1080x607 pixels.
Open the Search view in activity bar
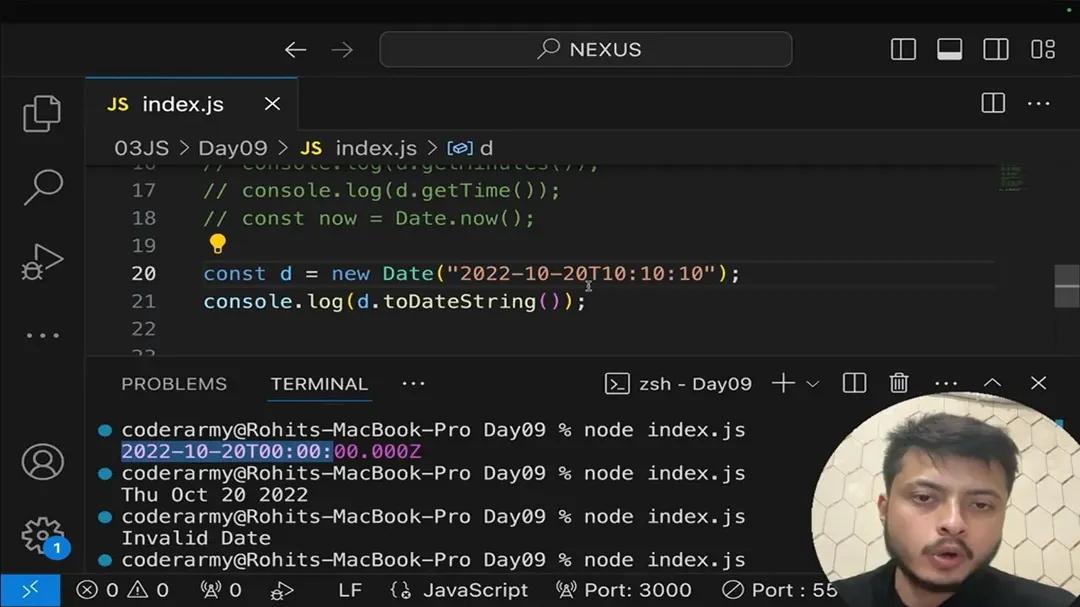click(x=43, y=187)
